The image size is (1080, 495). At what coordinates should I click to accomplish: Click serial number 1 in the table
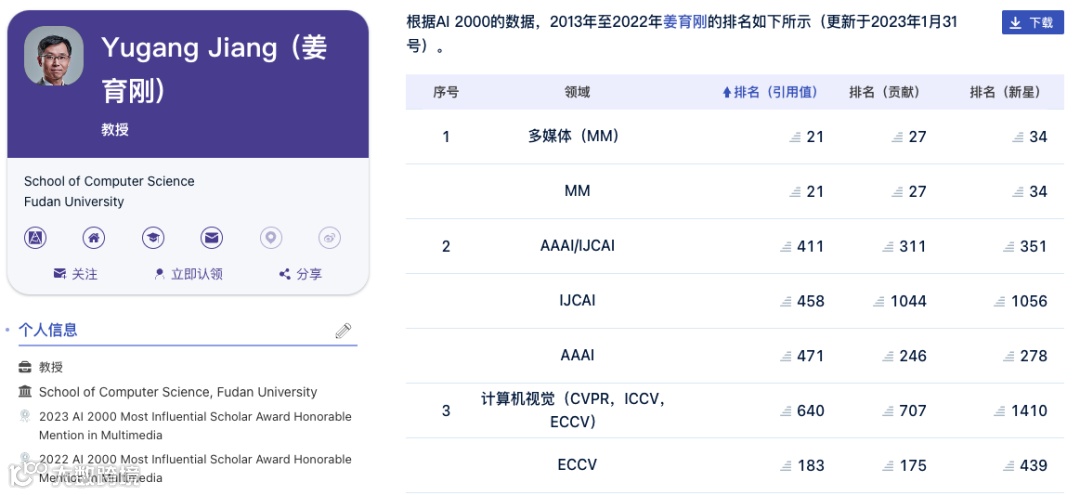click(x=446, y=137)
